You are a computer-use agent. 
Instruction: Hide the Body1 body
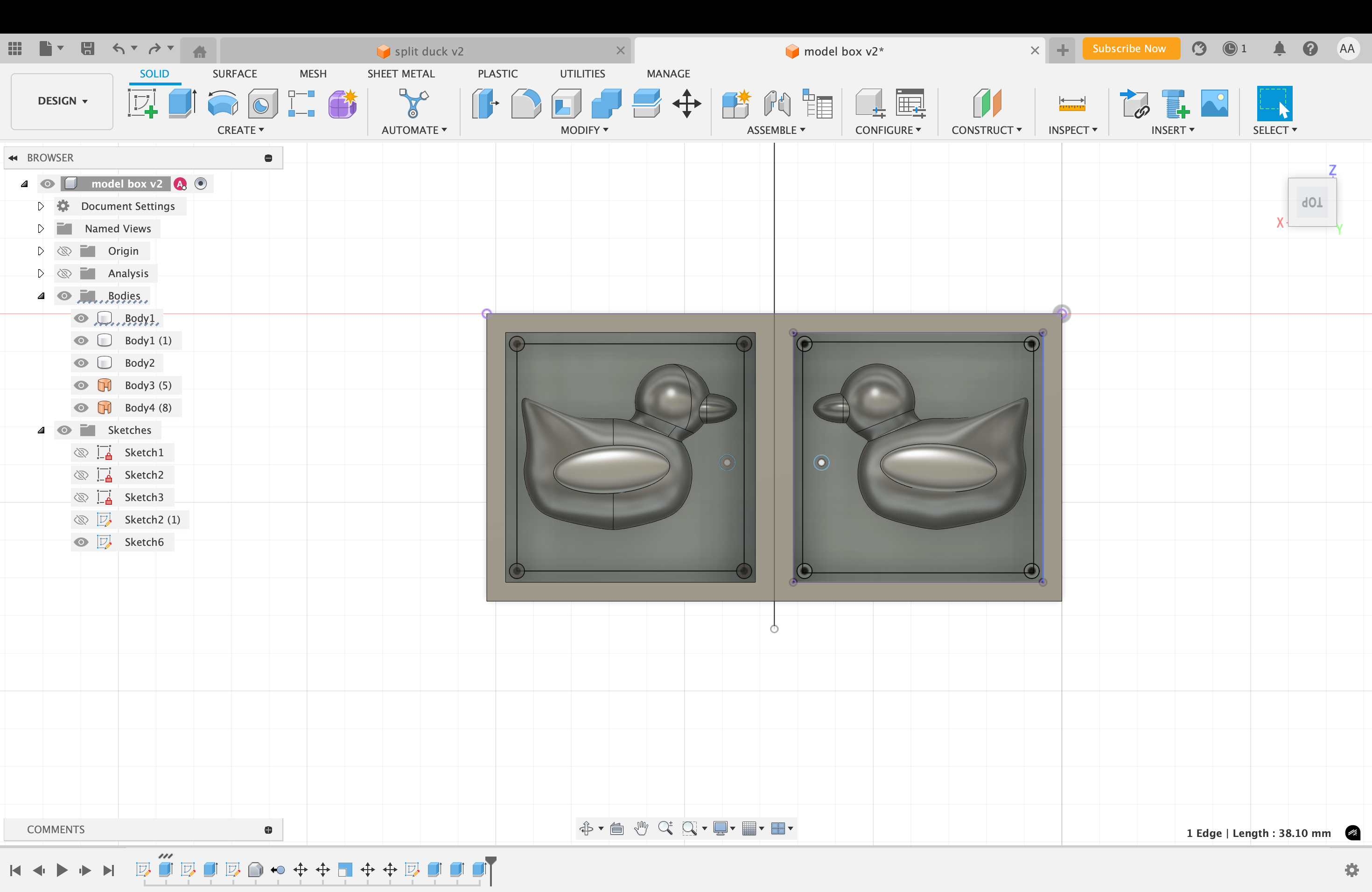(81, 318)
